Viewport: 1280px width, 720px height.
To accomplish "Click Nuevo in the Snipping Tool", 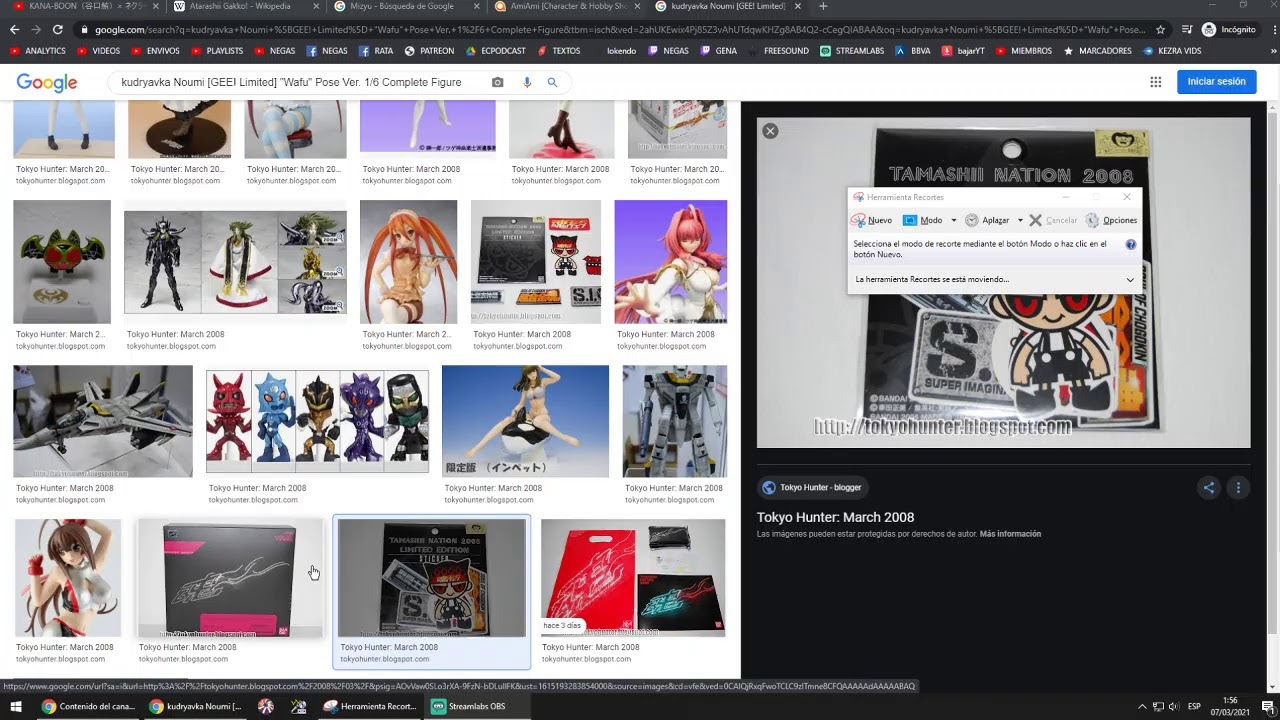I will tap(872, 220).
